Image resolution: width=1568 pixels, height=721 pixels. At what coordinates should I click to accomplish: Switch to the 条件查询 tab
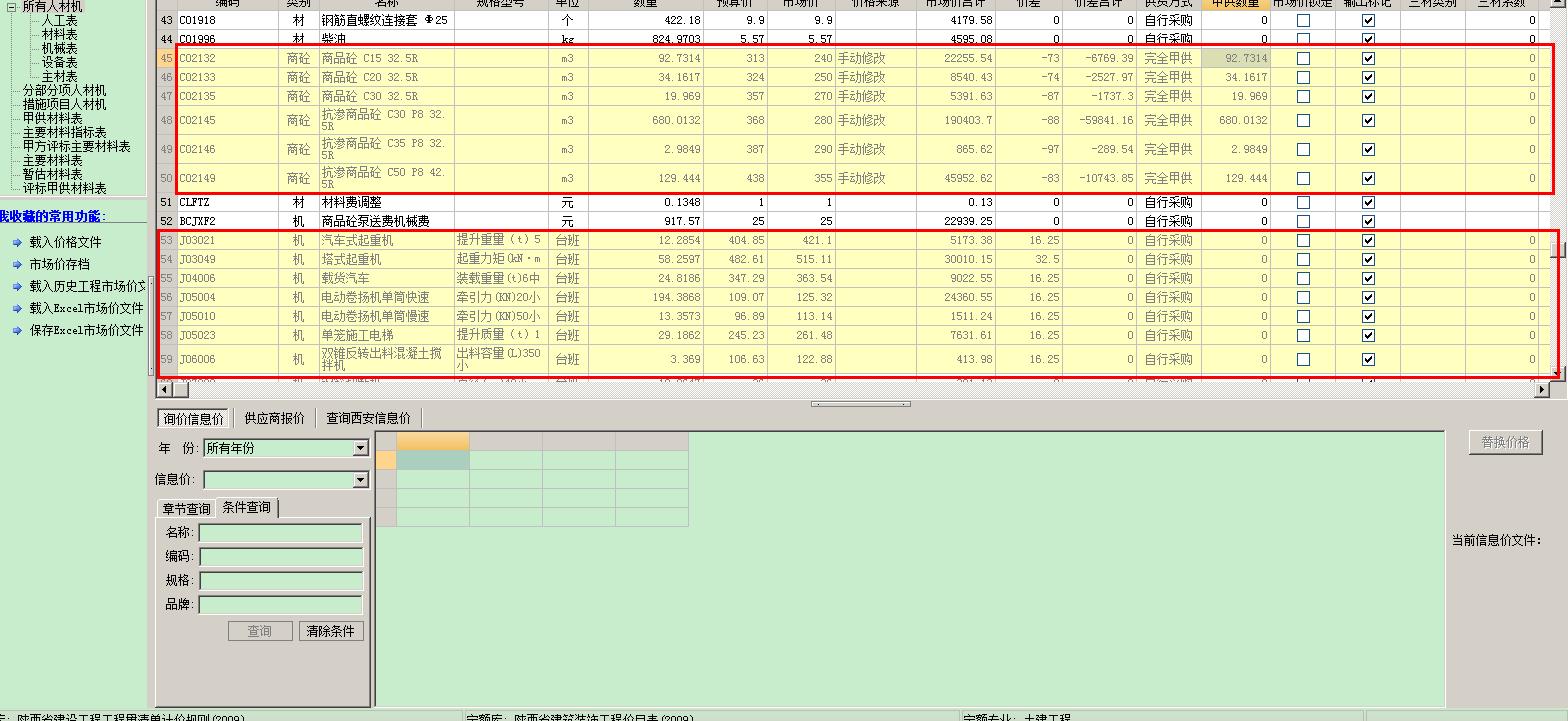tap(247, 508)
